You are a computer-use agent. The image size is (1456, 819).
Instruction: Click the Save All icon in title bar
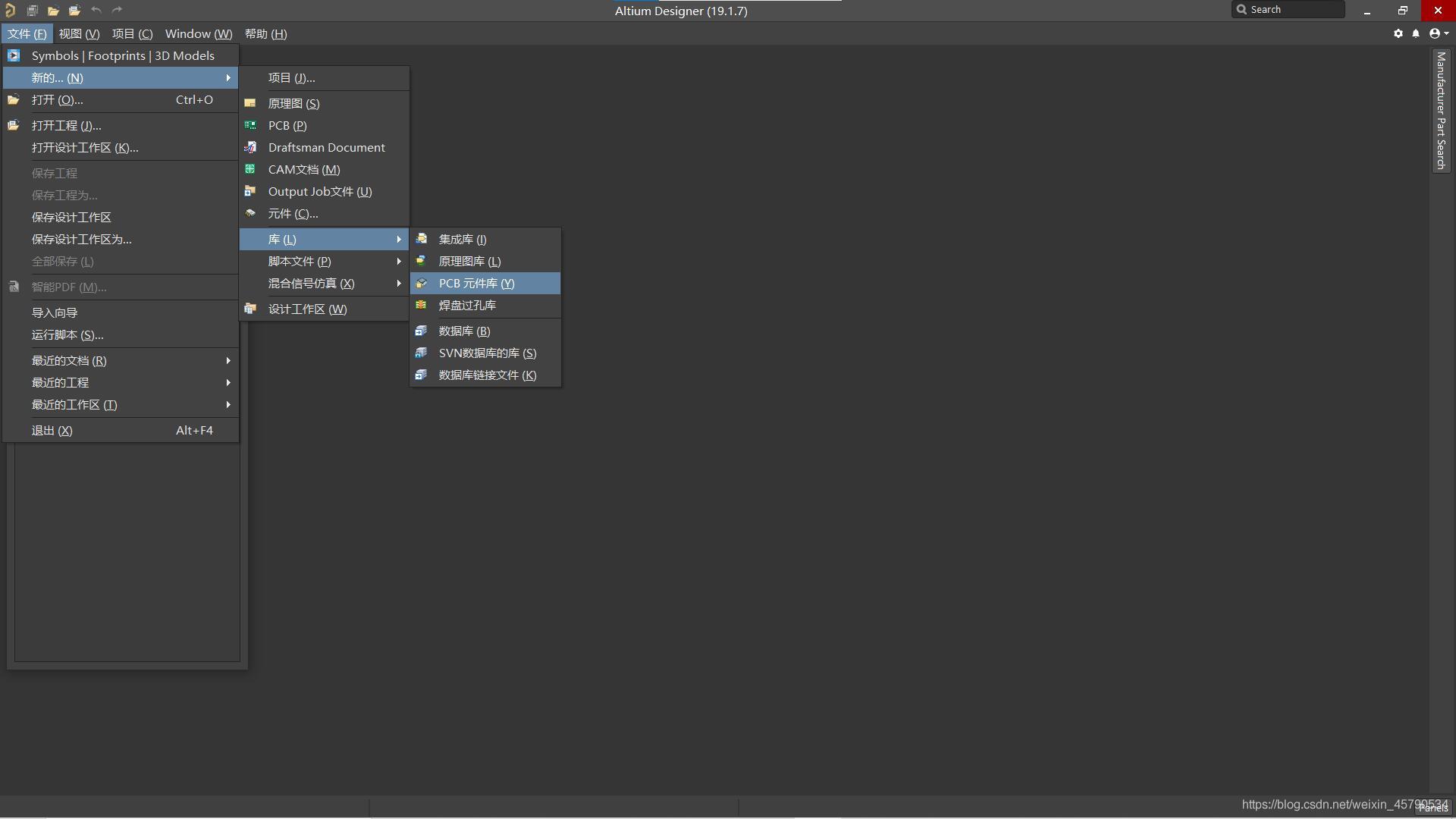(x=32, y=11)
